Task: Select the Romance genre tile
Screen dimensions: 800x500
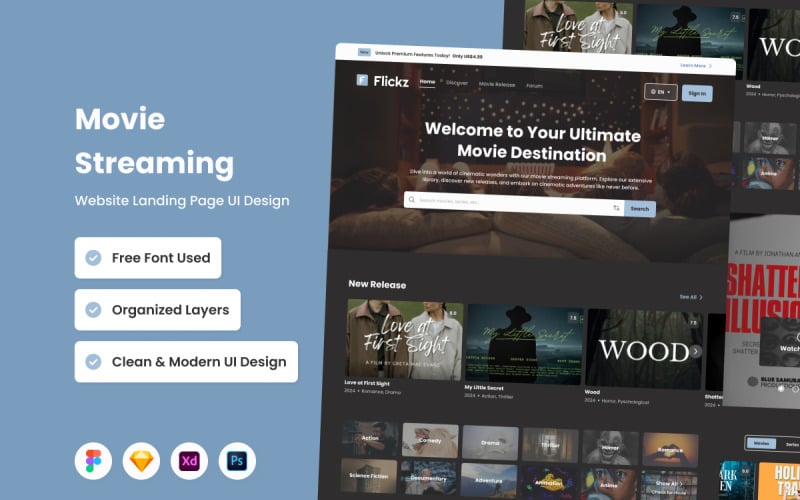Action: click(670, 450)
